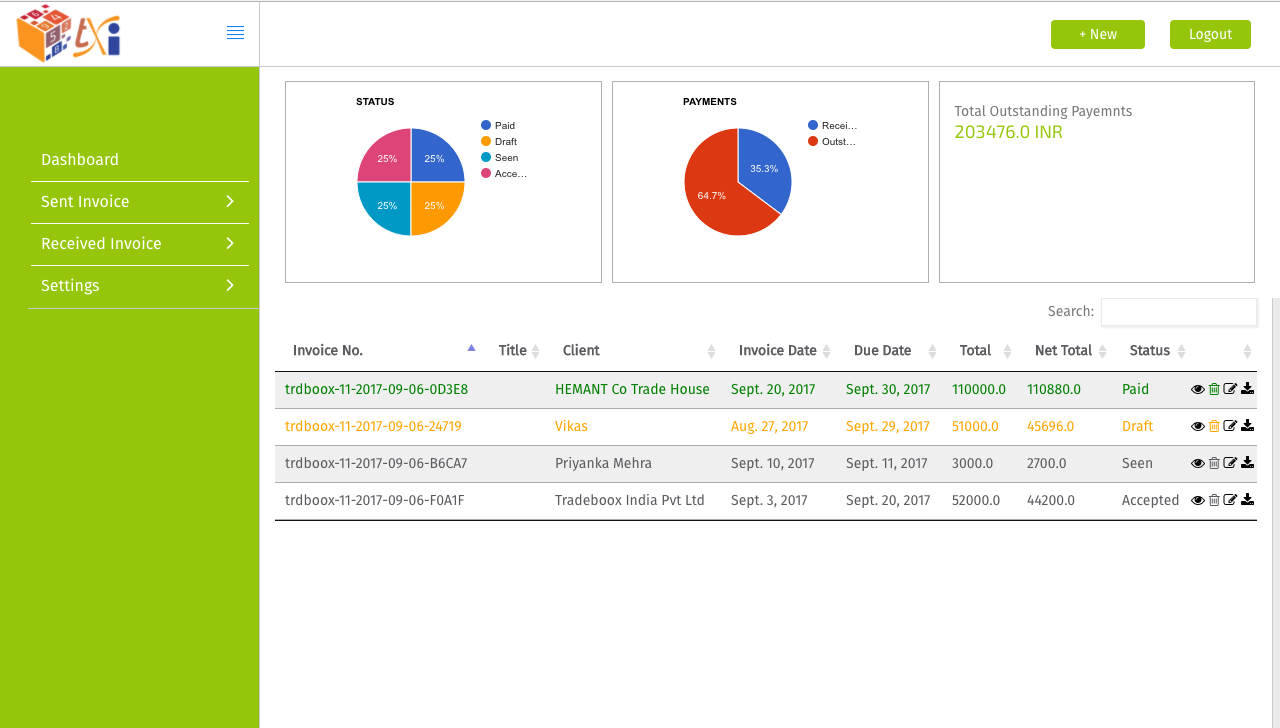Edit the Tradeboox India Pvt Ltd invoice
The width and height of the screenshot is (1280, 728).
point(1230,501)
